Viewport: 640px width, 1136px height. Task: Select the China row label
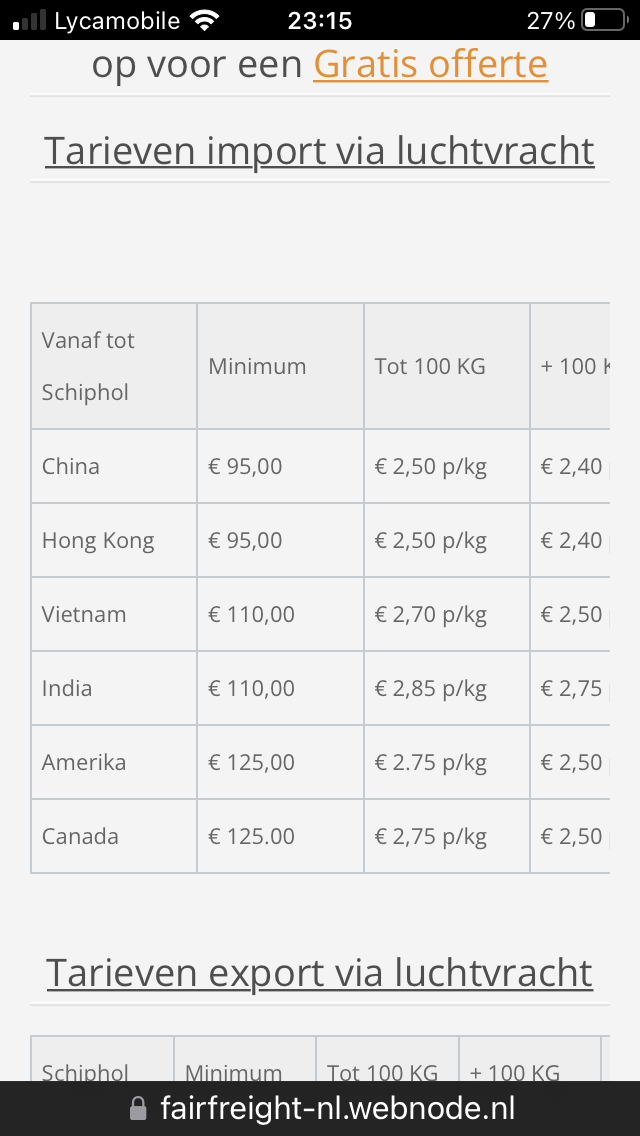tap(71, 466)
